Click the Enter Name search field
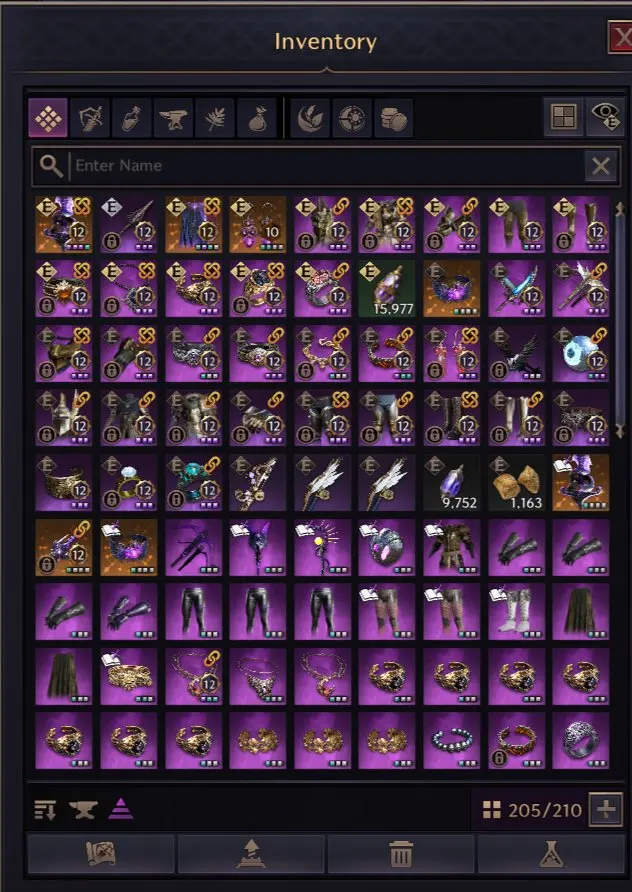Viewport: 632px width, 892px height. click(x=325, y=166)
